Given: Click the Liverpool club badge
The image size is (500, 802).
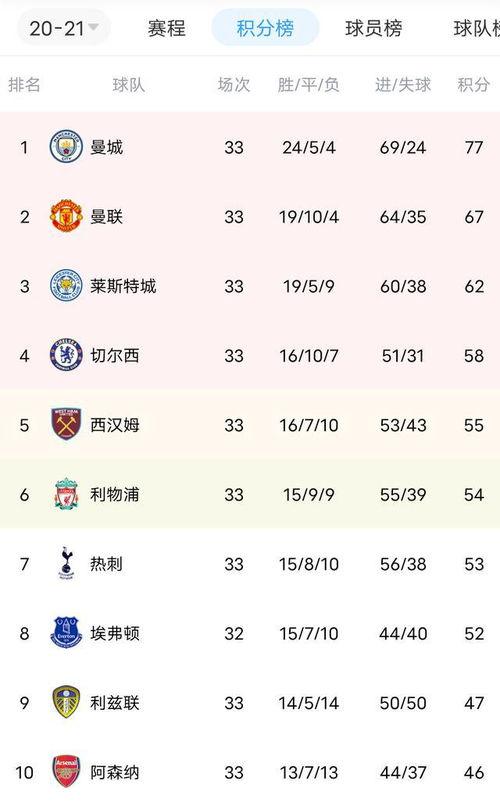Looking at the screenshot, I should coord(66,494).
